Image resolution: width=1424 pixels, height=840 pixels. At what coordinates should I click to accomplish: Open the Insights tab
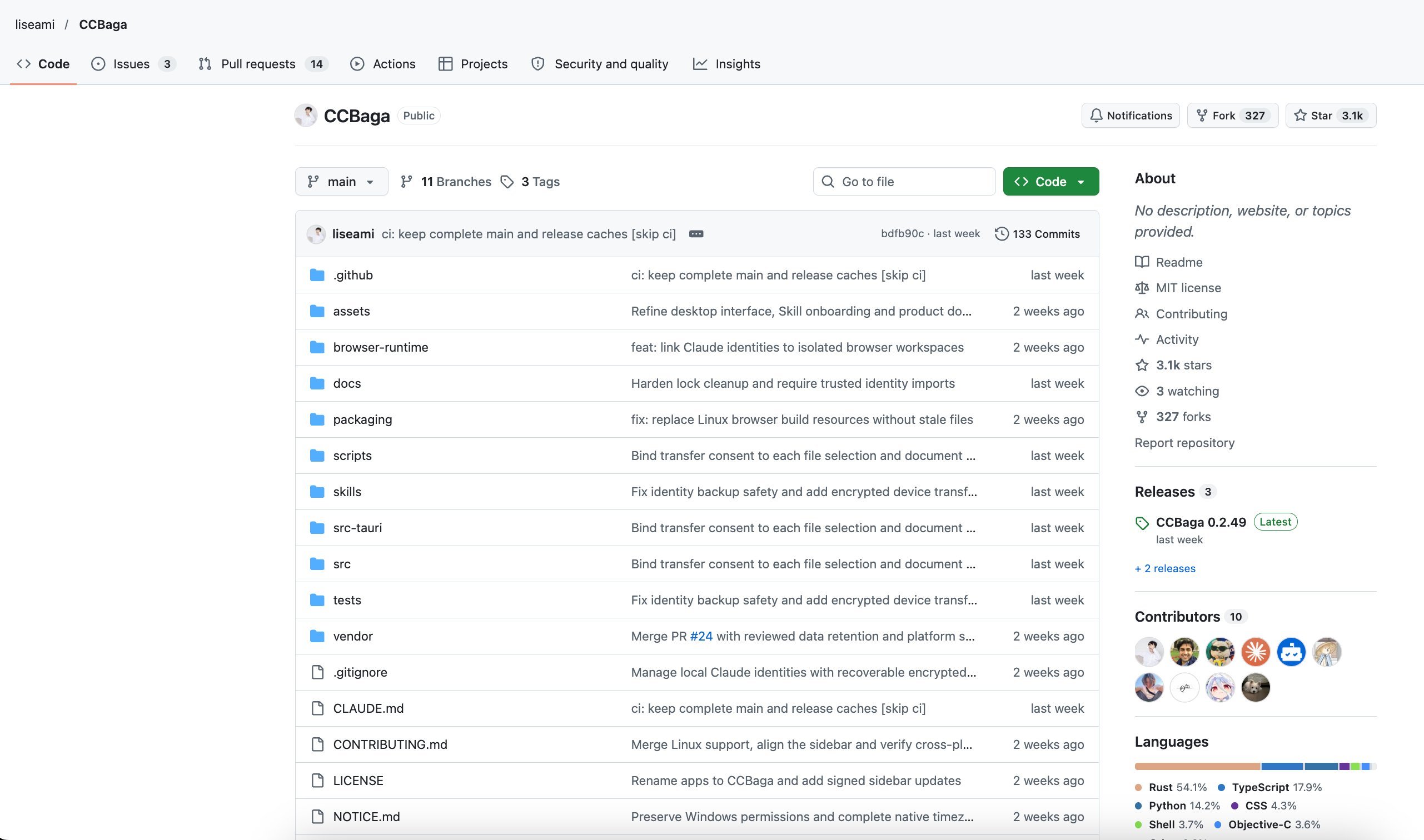[x=727, y=64]
